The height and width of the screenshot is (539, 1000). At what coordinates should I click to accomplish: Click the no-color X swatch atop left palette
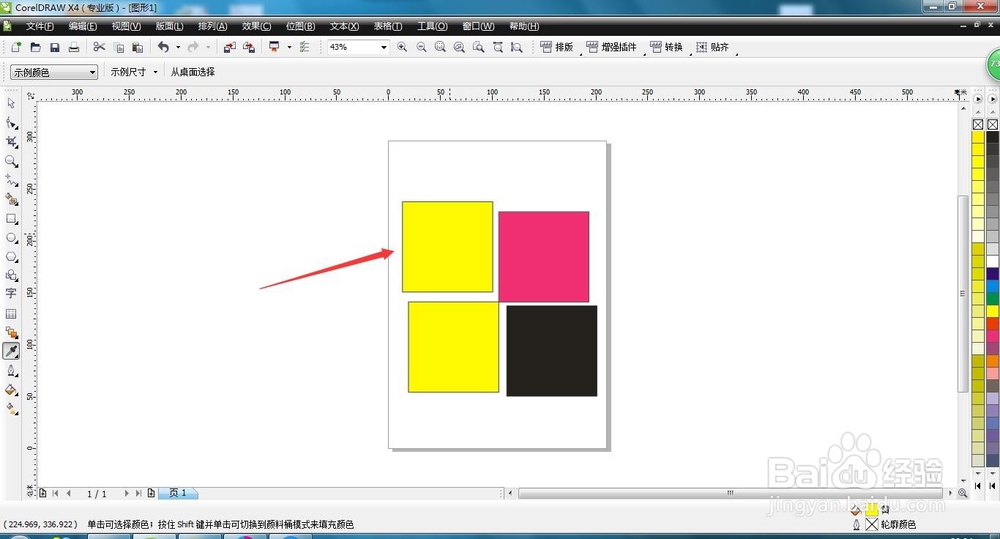(978, 124)
